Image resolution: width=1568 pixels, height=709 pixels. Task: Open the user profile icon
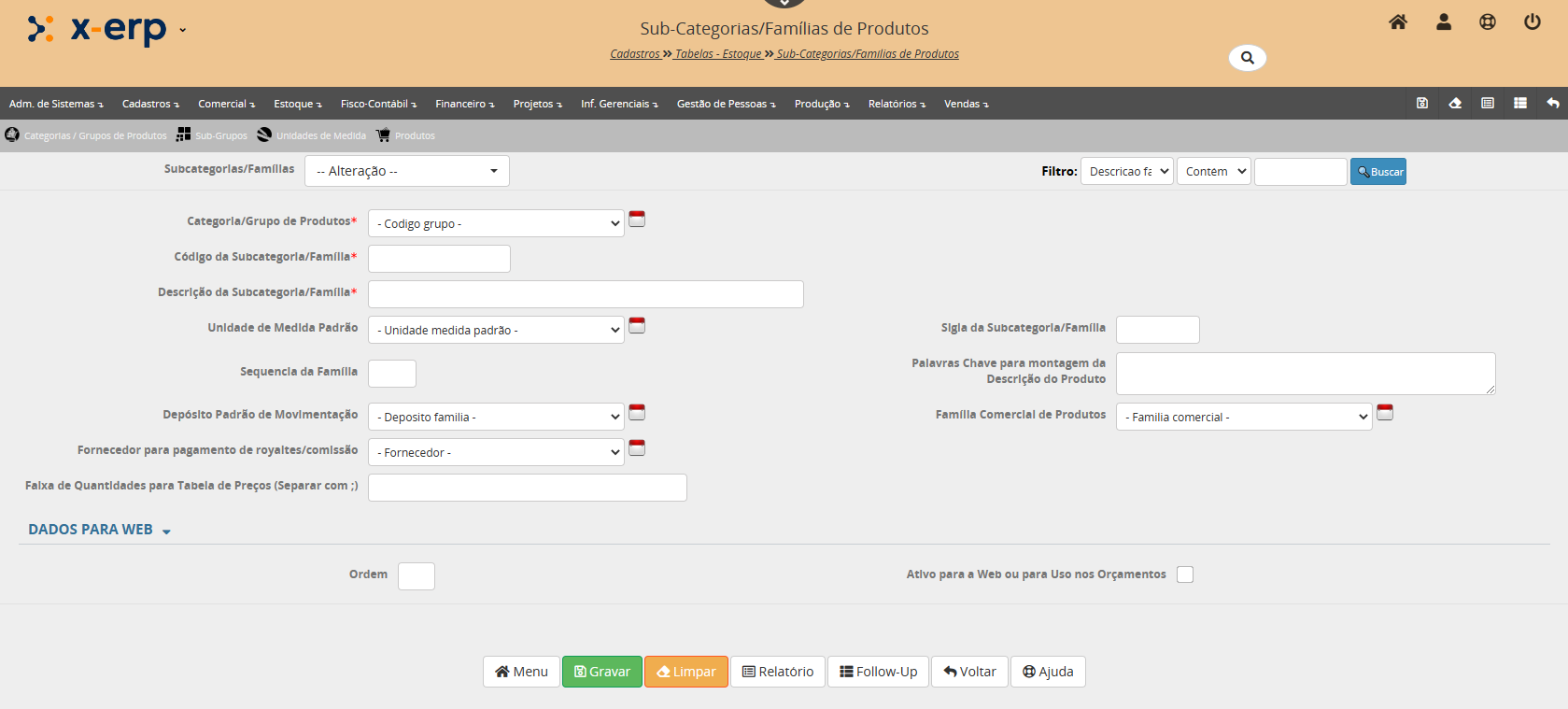point(1443,22)
